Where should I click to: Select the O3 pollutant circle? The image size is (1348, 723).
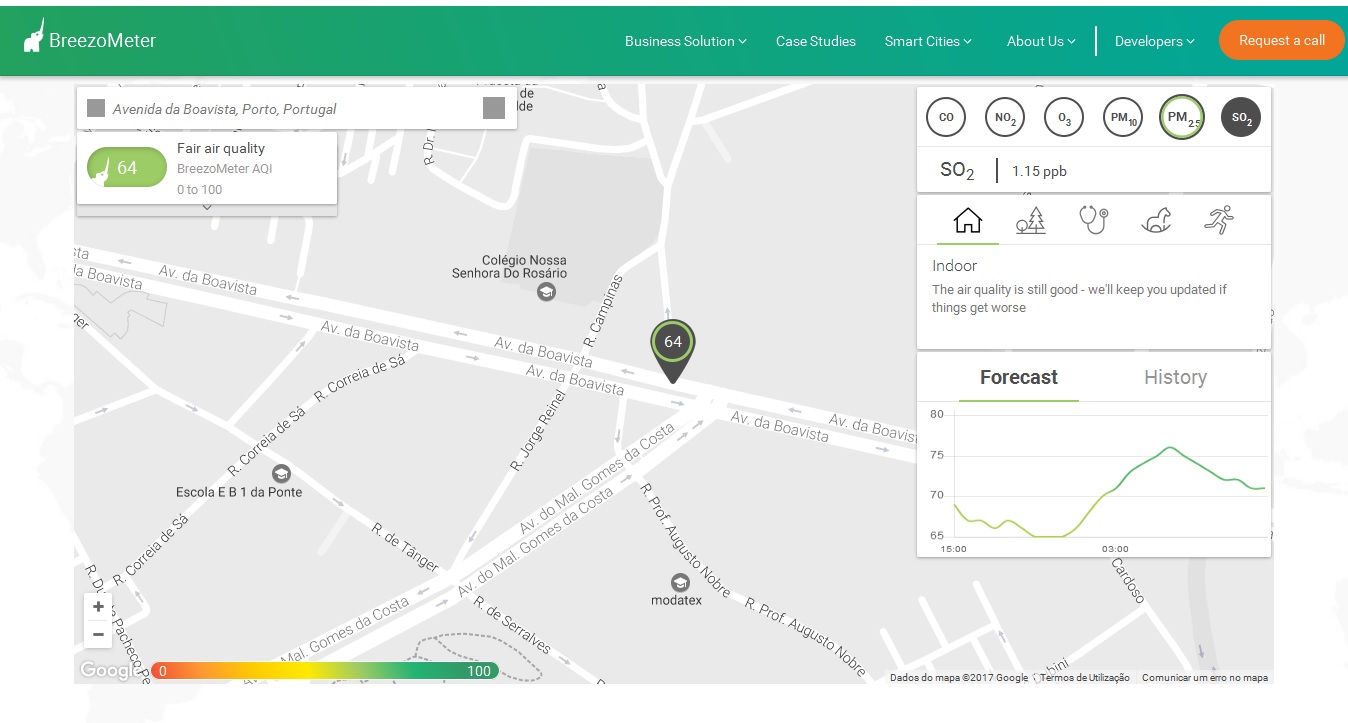click(1064, 117)
